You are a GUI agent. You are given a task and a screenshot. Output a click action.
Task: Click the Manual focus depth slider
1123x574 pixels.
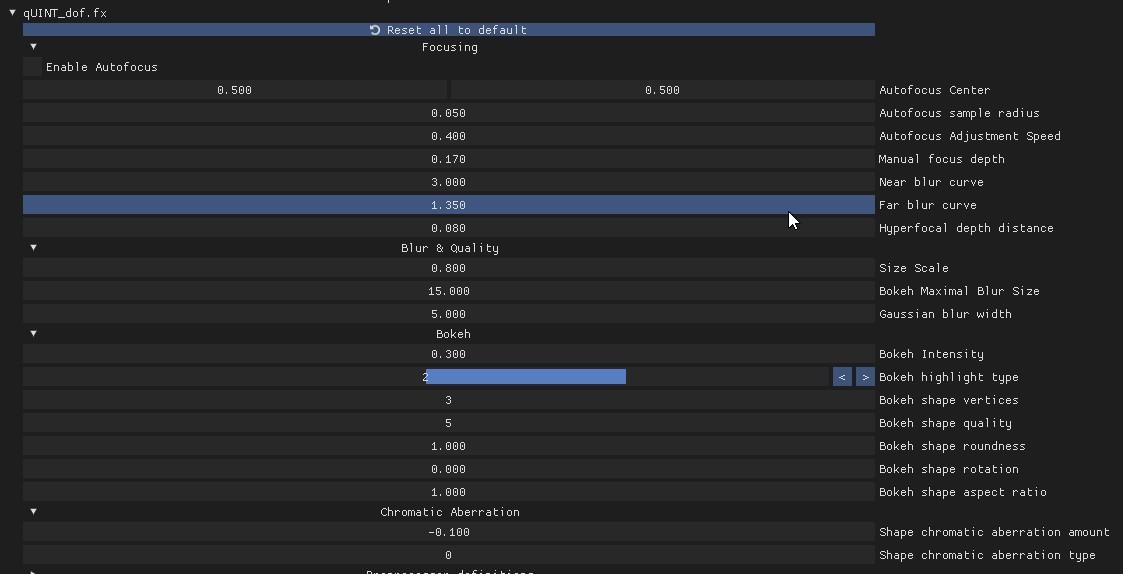[448, 159]
